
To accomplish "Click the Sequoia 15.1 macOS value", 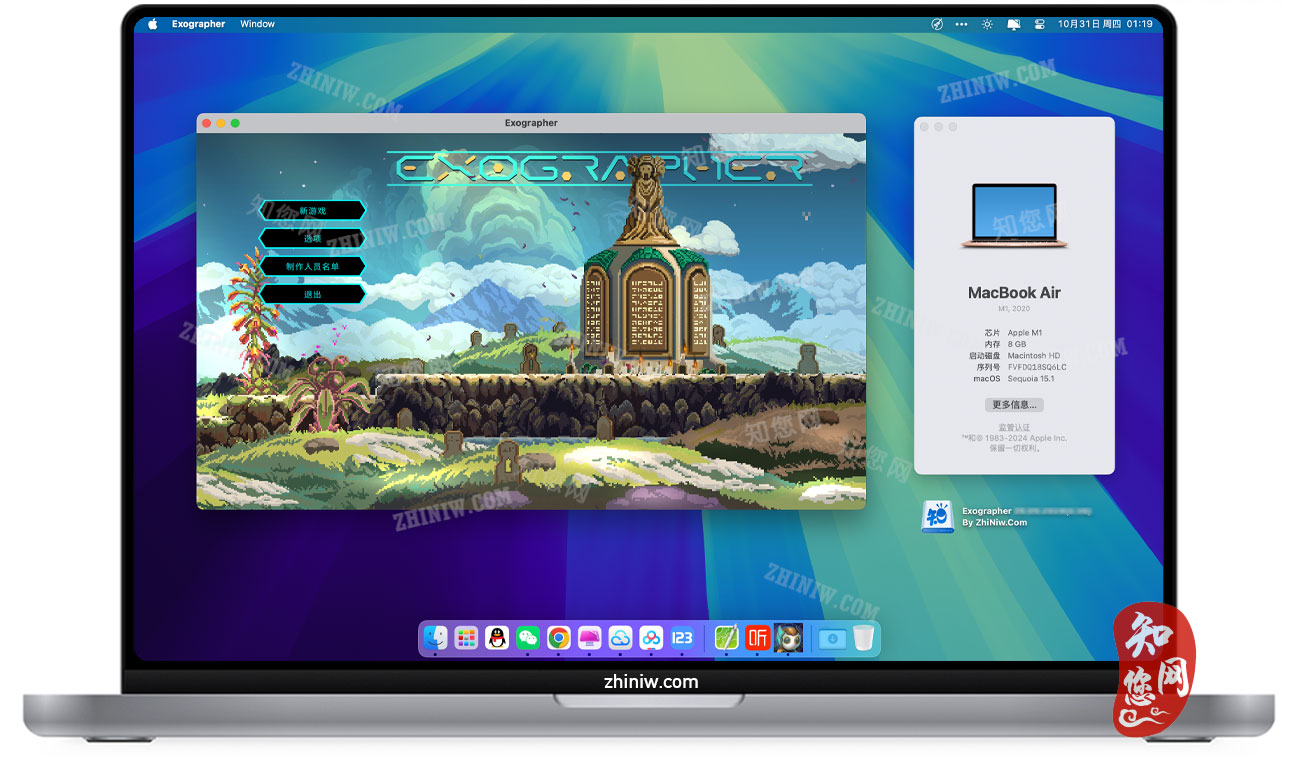I will pos(1031,378).
